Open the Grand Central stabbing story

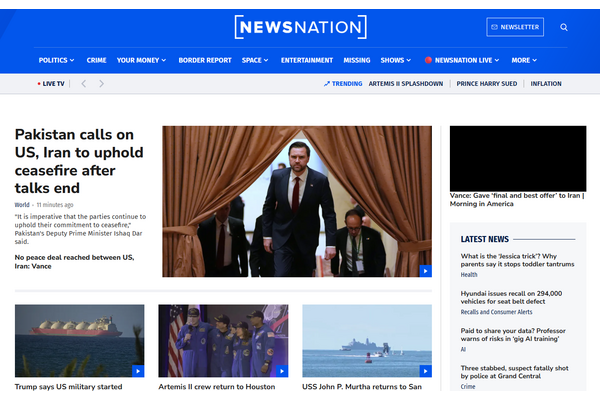514,372
